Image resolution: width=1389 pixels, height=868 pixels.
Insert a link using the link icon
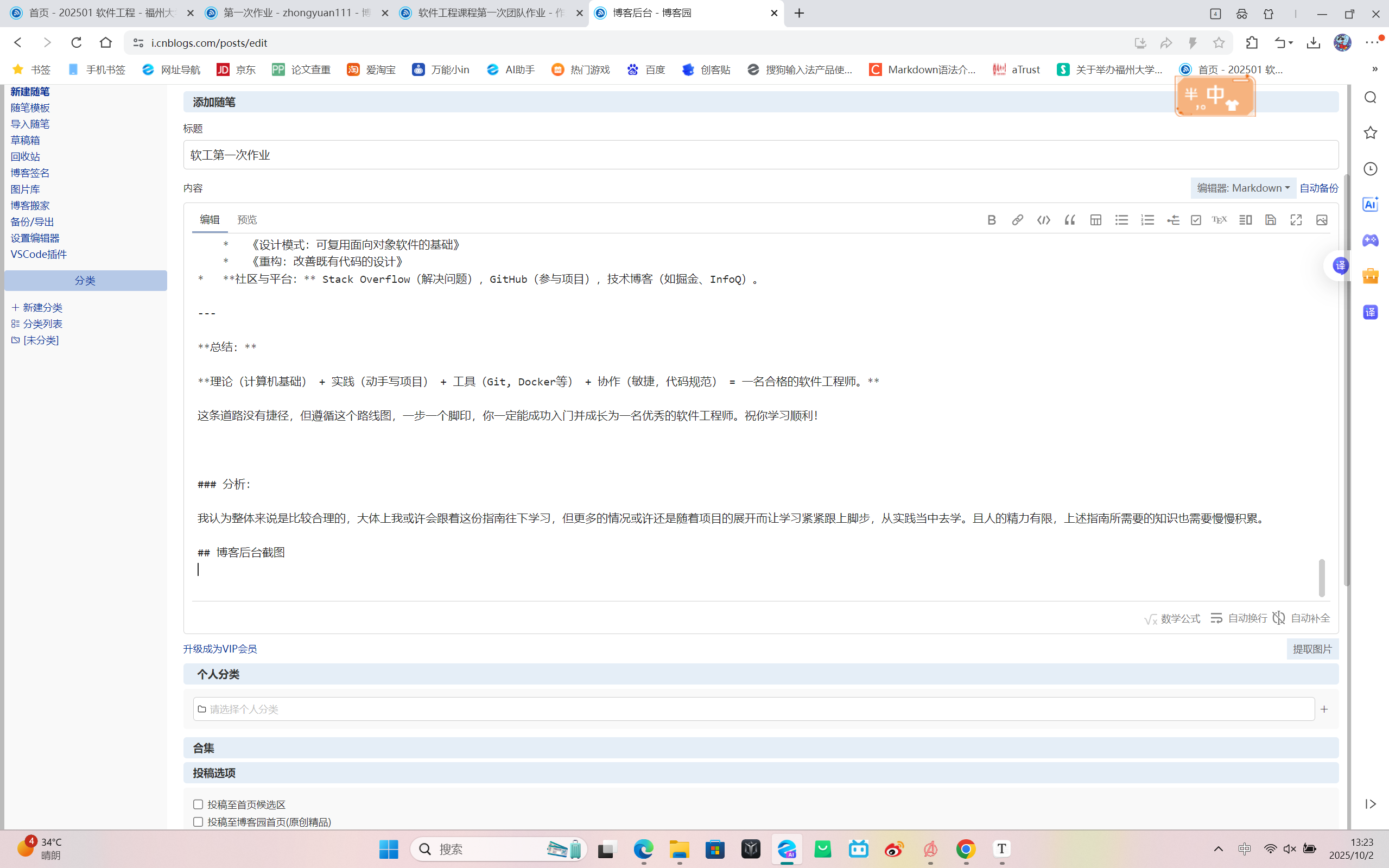click(1017, 220)
